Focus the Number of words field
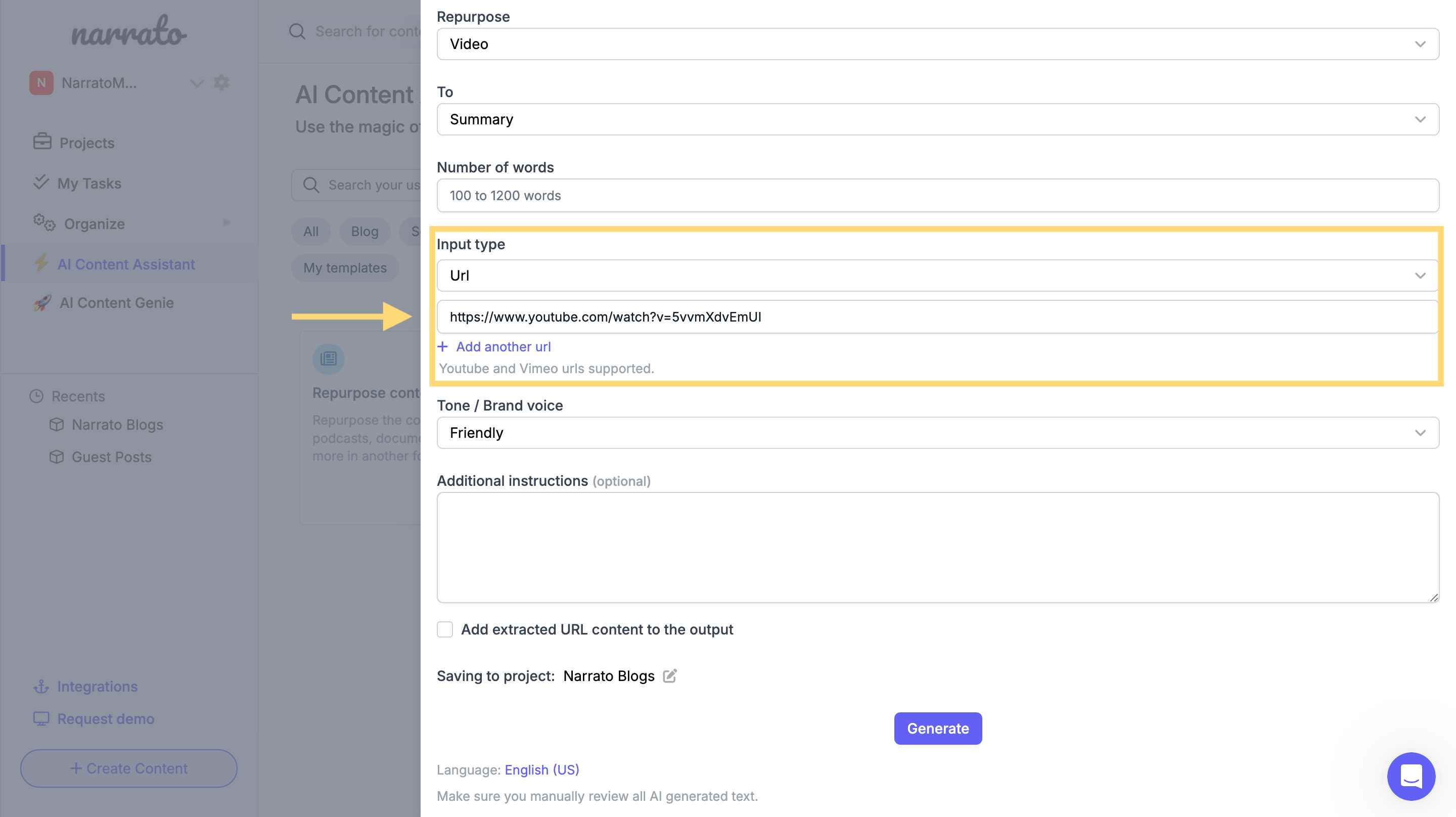 938,196
